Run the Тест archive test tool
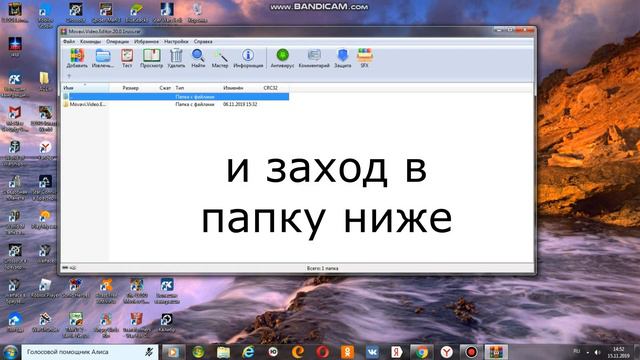 pyautogui.click(x=127, y=58)
